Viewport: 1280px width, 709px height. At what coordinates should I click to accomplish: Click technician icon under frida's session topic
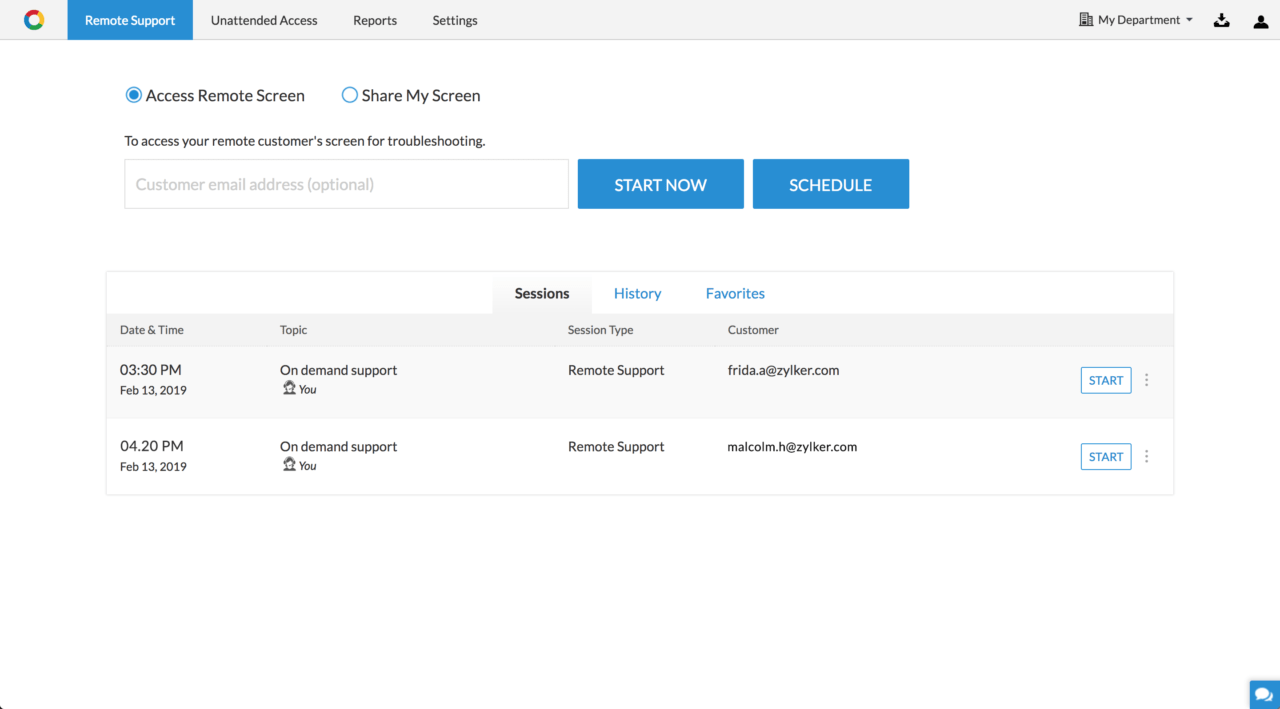(x=289, y=388)
